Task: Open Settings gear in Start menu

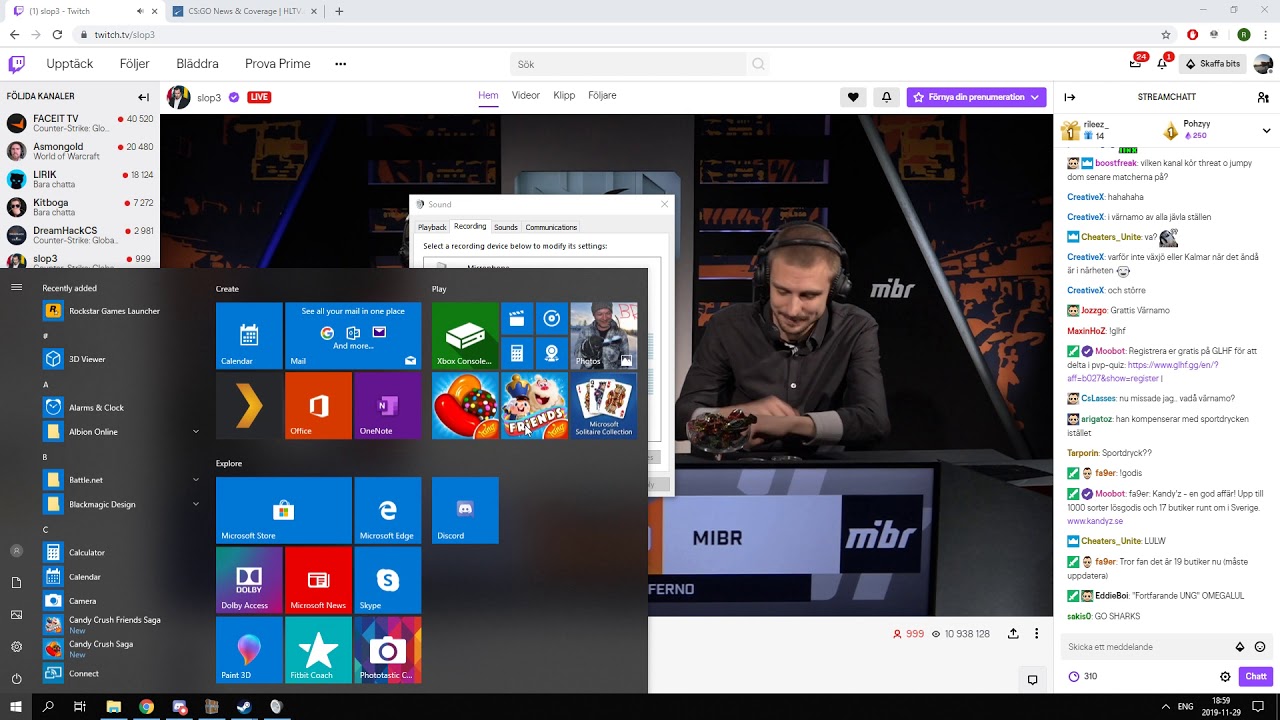Action: click(16, 647)
